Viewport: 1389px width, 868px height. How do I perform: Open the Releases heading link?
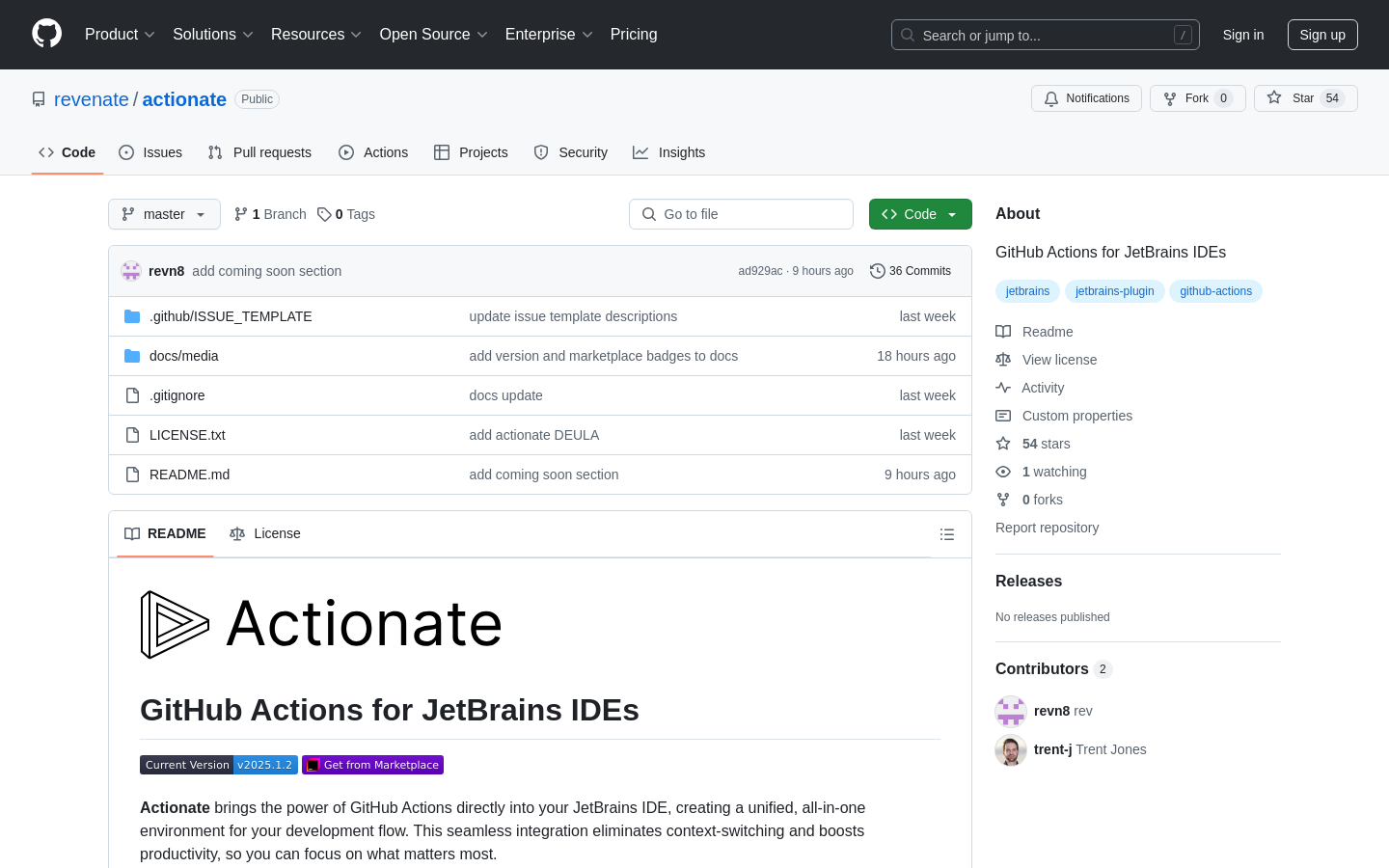tap(1028, 581)
